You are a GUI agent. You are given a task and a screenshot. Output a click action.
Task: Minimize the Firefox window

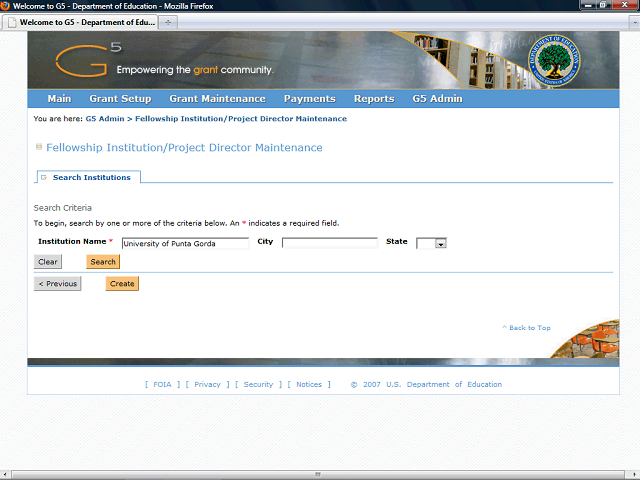pyautogui.click(x=588, y=5)
